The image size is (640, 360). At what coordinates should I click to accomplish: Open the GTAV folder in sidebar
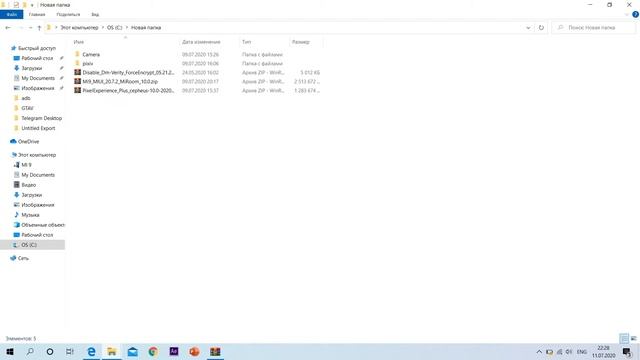27,108
